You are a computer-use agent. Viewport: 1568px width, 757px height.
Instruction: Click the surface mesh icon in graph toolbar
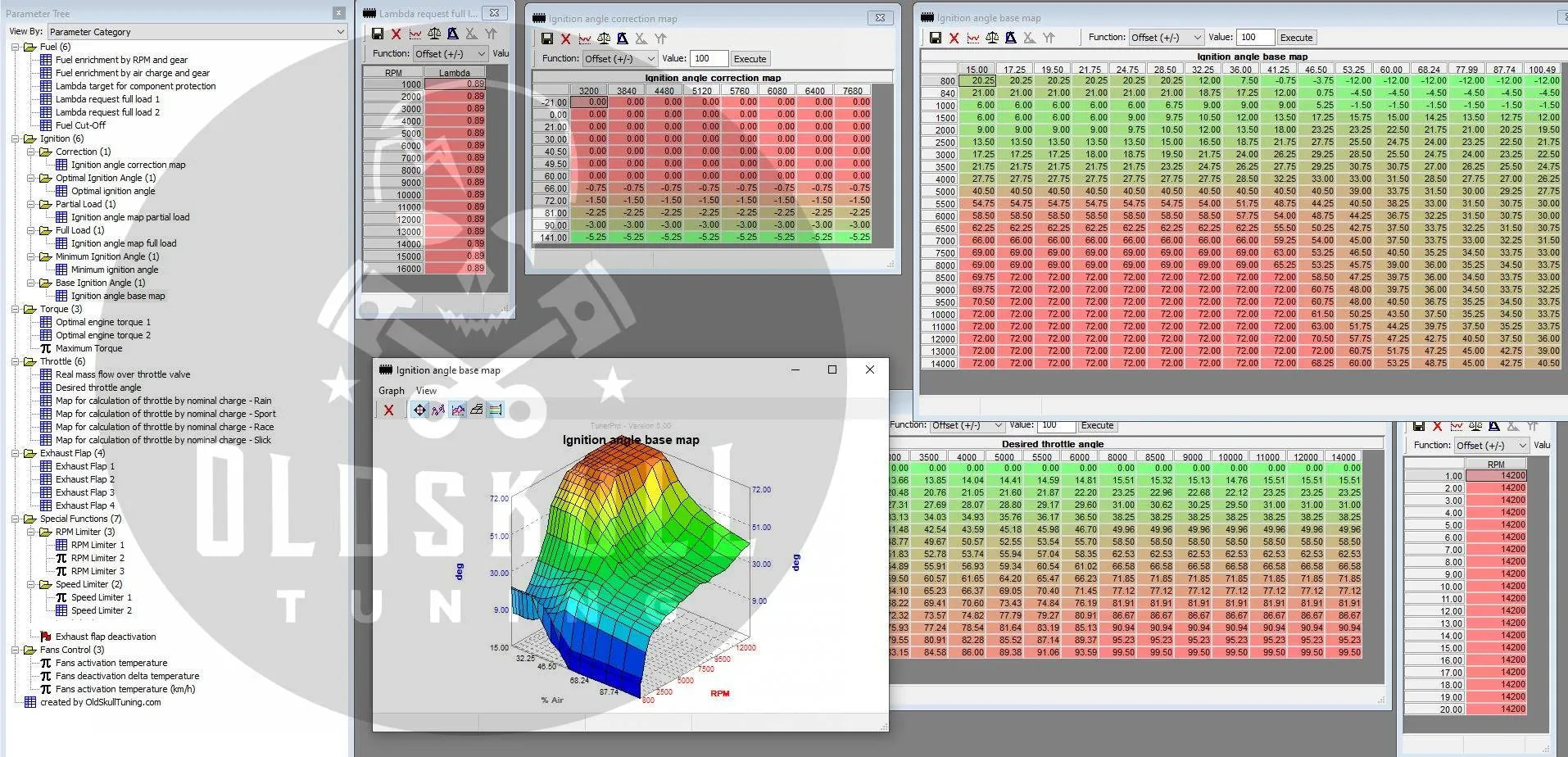(x=477, y=410)
